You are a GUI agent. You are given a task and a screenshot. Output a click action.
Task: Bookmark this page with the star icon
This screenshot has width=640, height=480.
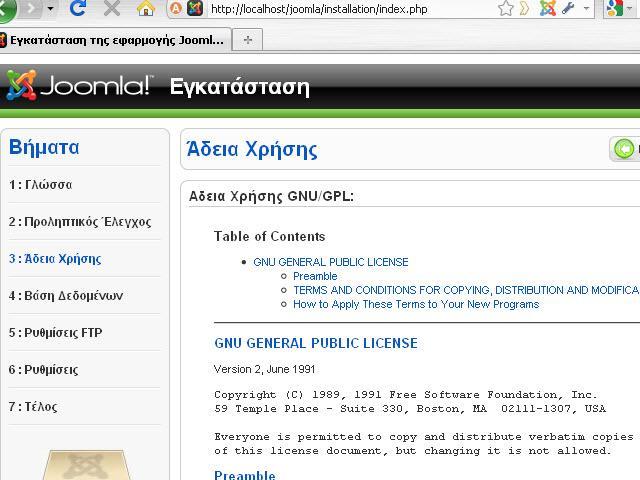(x=506, y=9)
